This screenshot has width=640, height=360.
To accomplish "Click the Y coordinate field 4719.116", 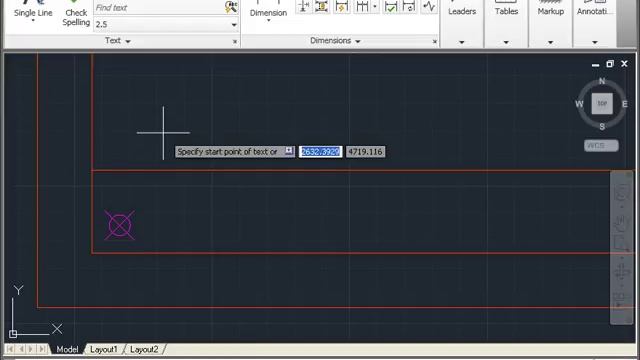I will coord(365,152).
